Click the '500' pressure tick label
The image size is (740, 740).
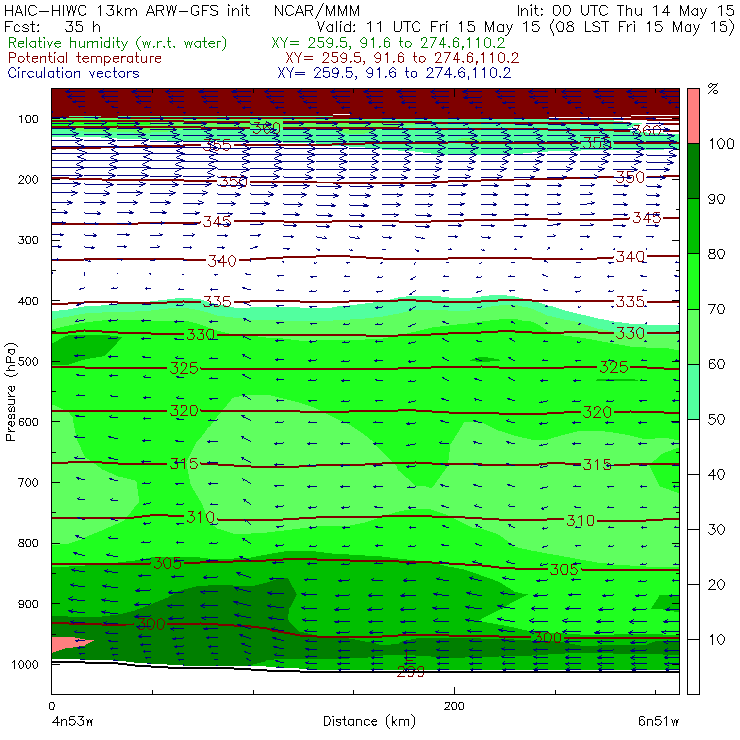tap(28, 362)
